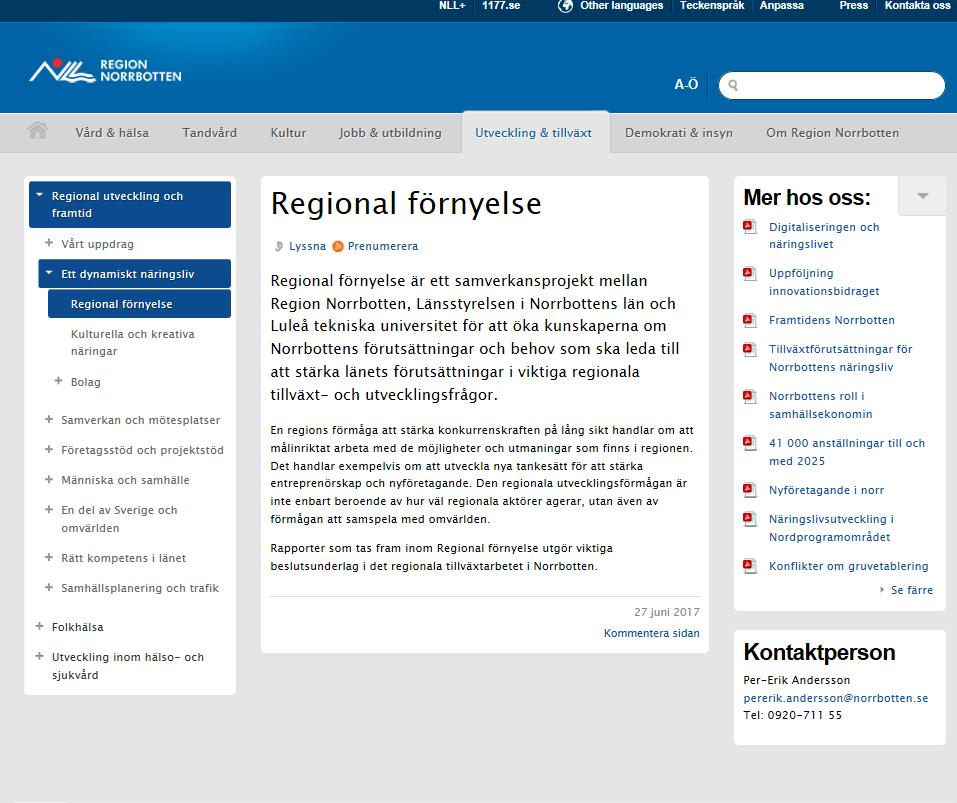Click the Prenumerera link
The height and width of the screenshot is (803, 957).
tap(383, 247)
